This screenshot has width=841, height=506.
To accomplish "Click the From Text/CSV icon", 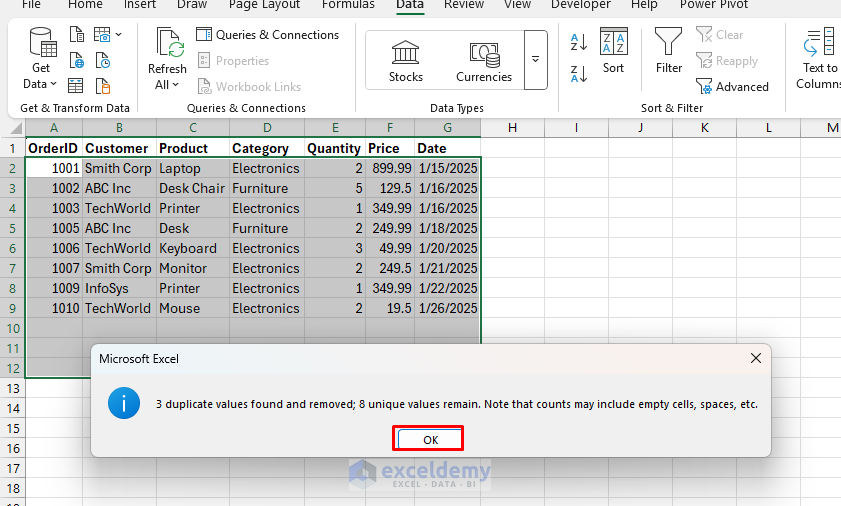I will pos(77,35).
